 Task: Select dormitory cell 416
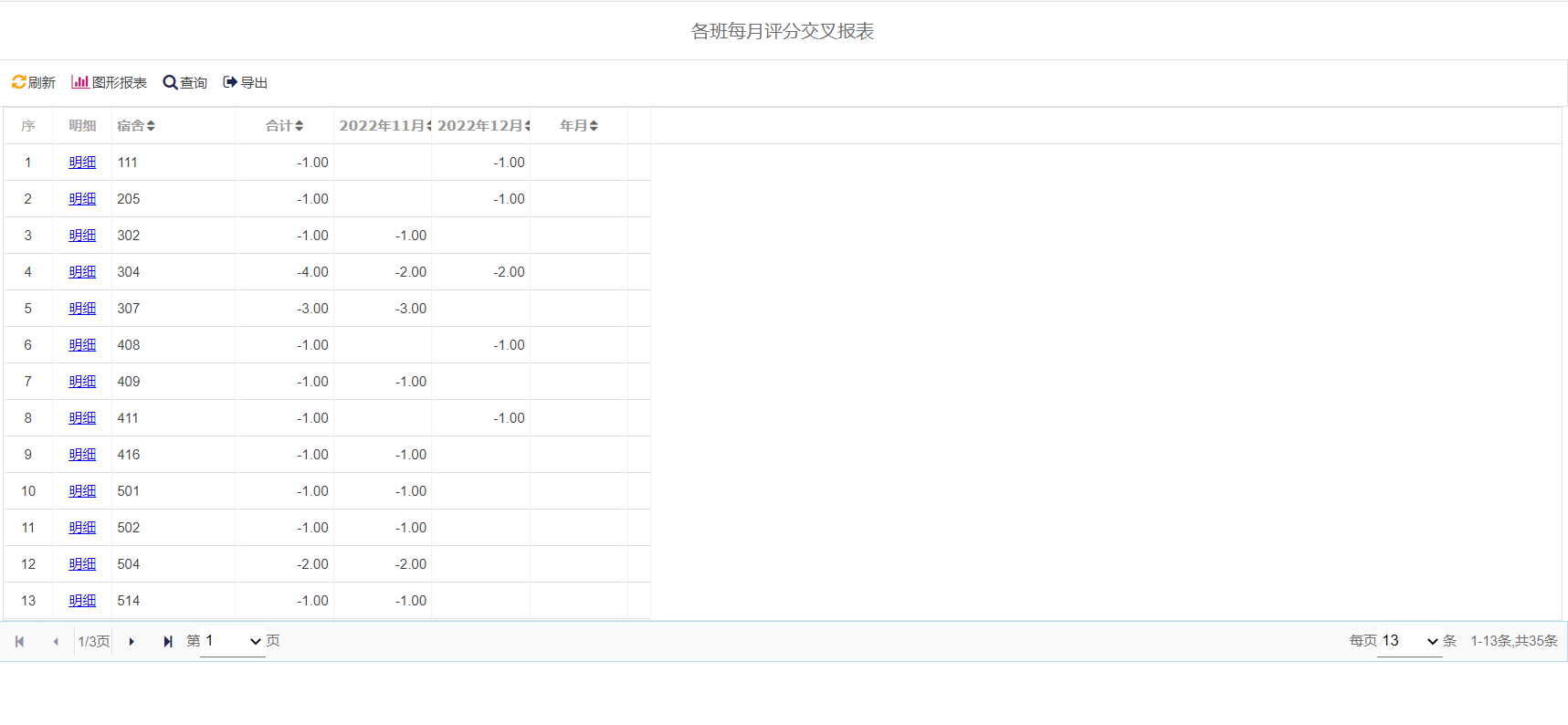pos(174,455)
